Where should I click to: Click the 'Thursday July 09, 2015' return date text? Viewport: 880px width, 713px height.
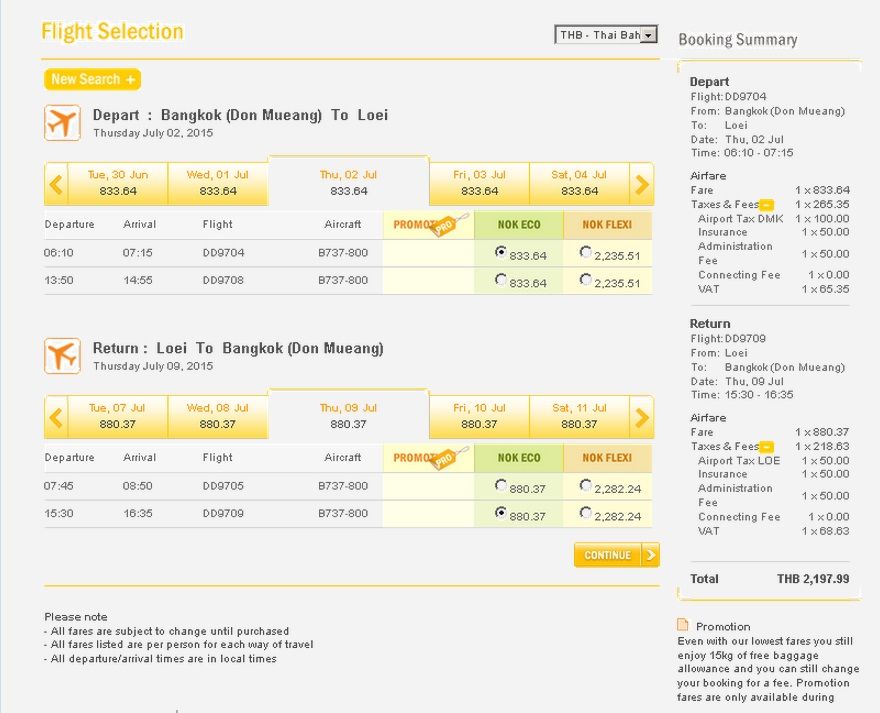[153, 366]
